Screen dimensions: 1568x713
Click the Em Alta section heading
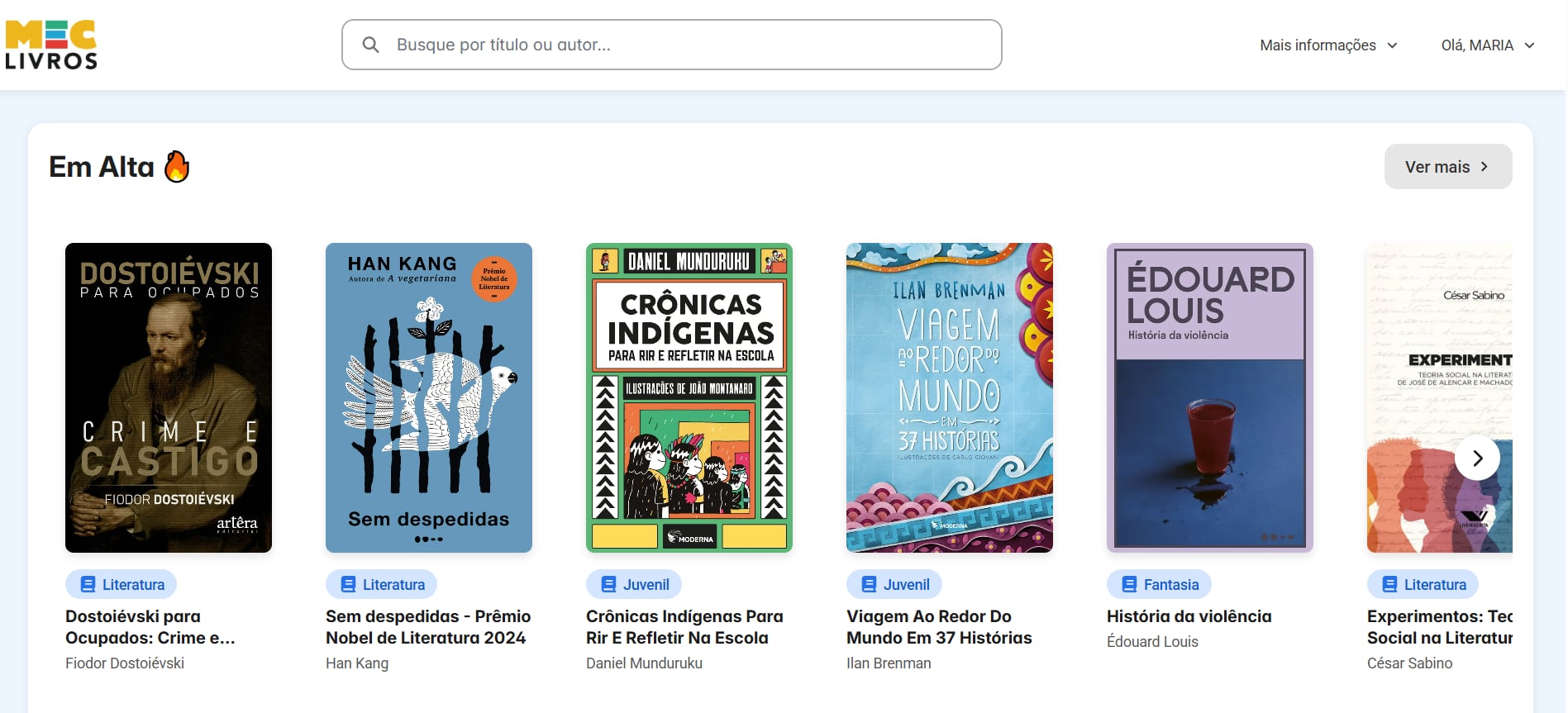coord(102,167)
